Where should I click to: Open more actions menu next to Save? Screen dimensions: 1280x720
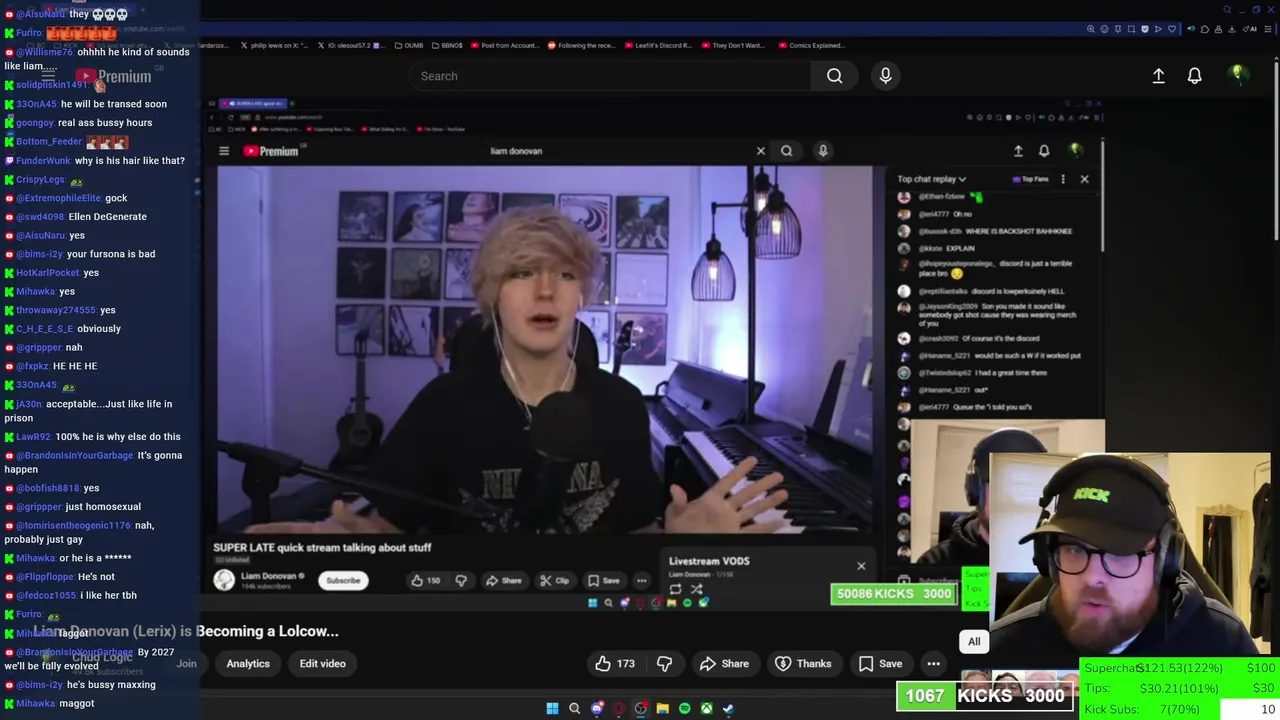(x=933, y=664)
